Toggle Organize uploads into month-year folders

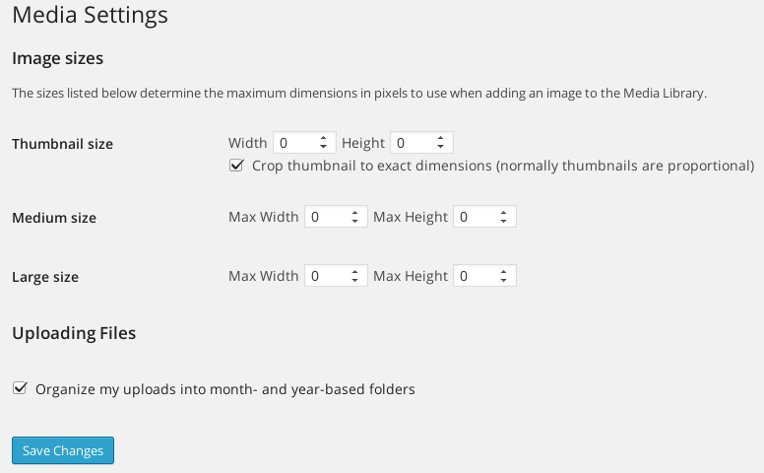coord(20,388)
